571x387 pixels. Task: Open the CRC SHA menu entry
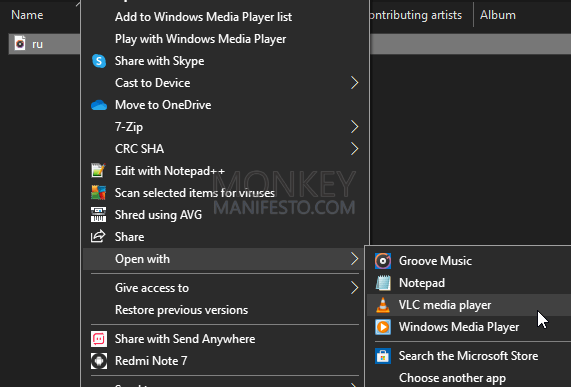coord(139,149)
